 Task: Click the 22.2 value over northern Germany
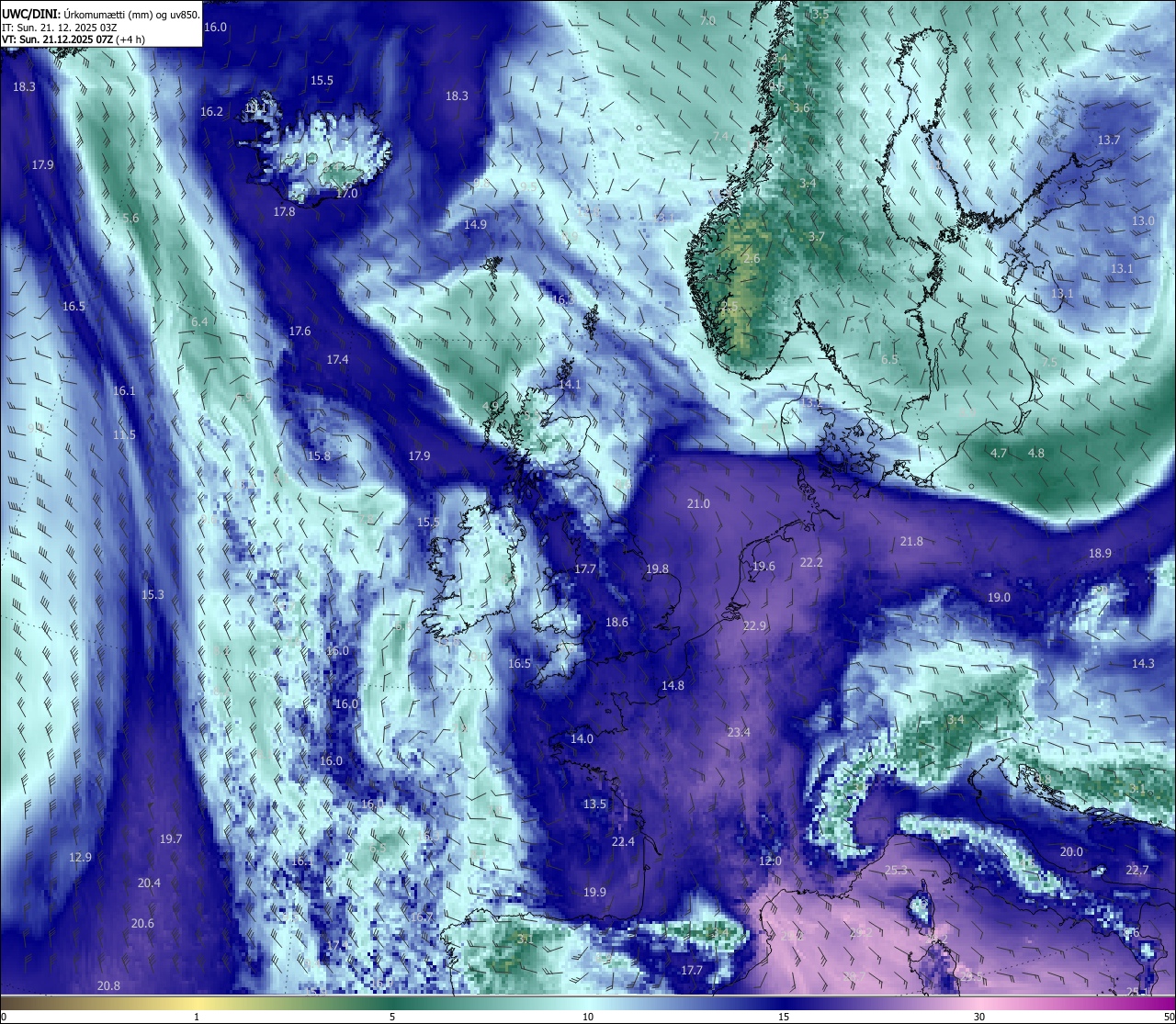pos(811,562)
